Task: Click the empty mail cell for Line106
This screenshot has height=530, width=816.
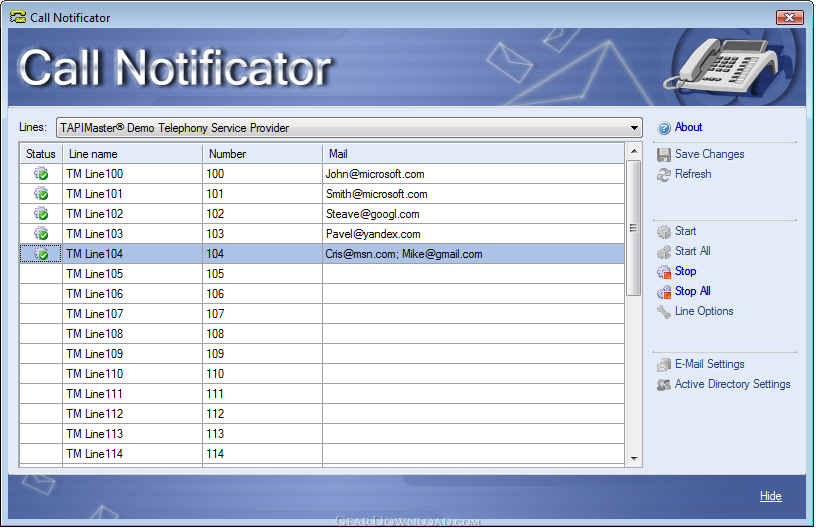Action: coord(473,294)
